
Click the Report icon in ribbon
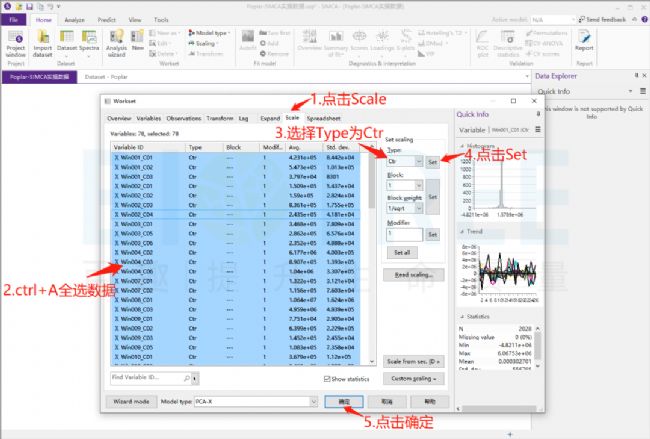(584, 41)
